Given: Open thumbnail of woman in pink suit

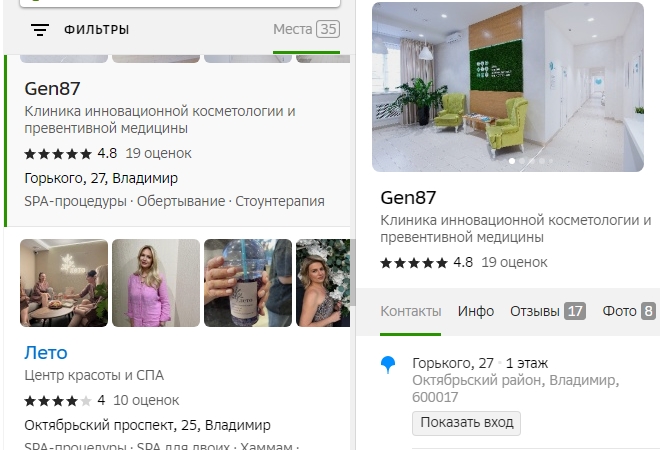Looking at the screenshot, I should pos(156,283).
